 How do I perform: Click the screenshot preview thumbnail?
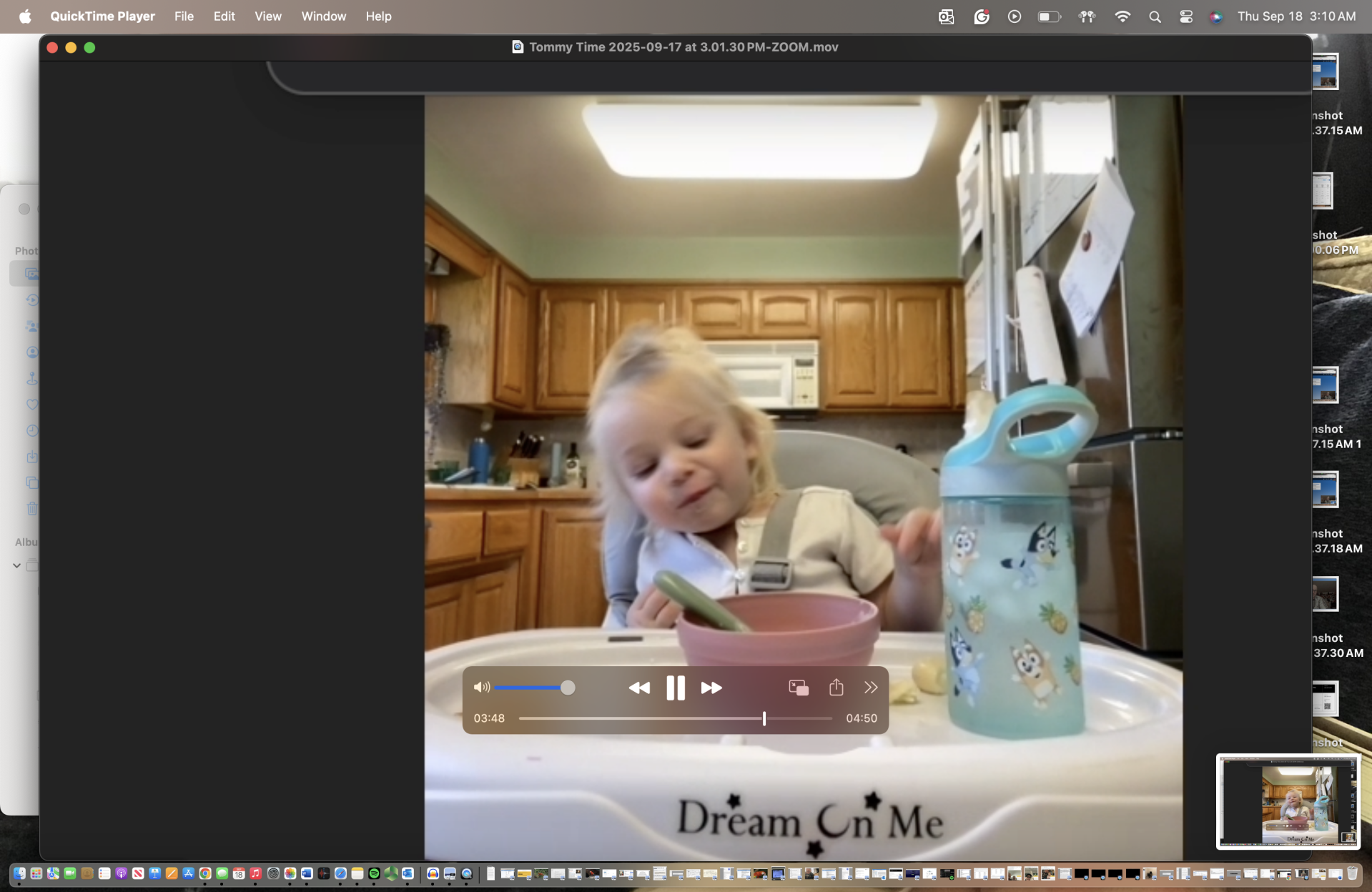tap(1288, 801)
